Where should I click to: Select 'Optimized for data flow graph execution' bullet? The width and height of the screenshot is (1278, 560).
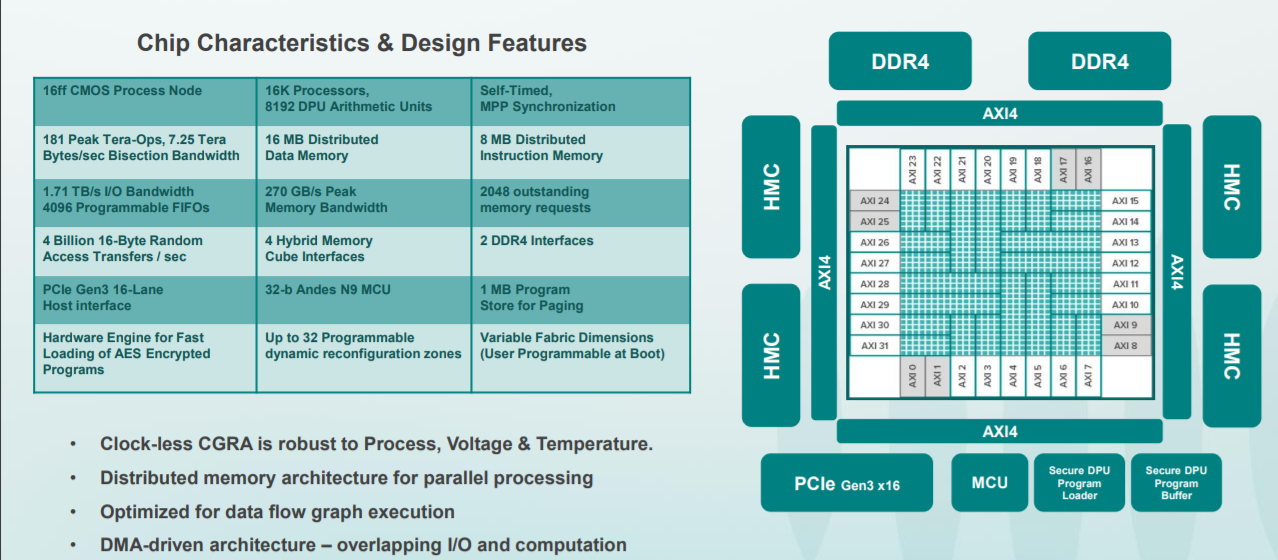click(277, 512)
